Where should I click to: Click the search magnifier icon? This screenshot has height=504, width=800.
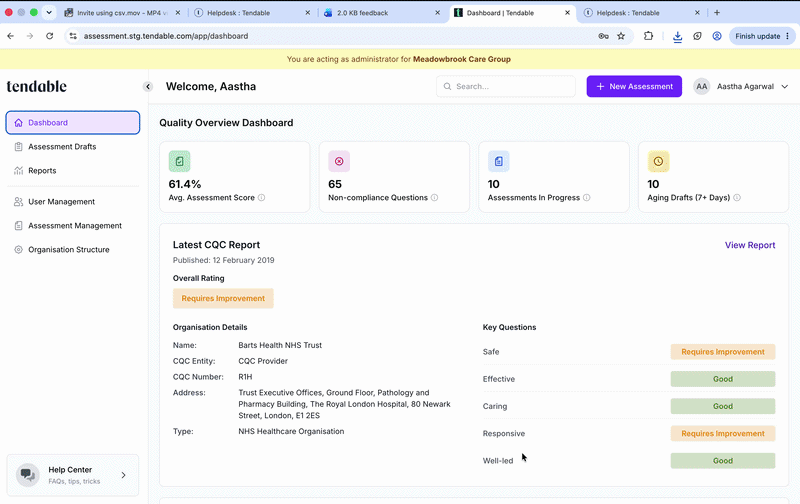(x=447, y=86)
